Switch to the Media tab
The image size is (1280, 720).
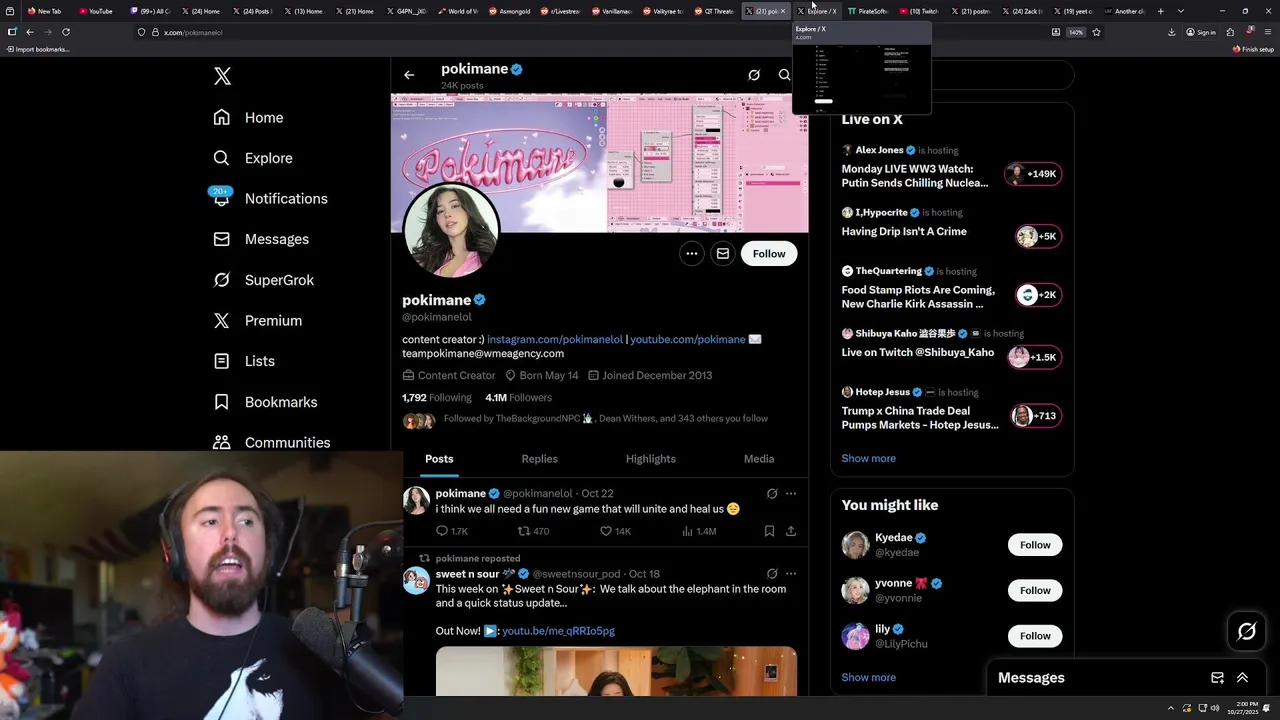759,459
